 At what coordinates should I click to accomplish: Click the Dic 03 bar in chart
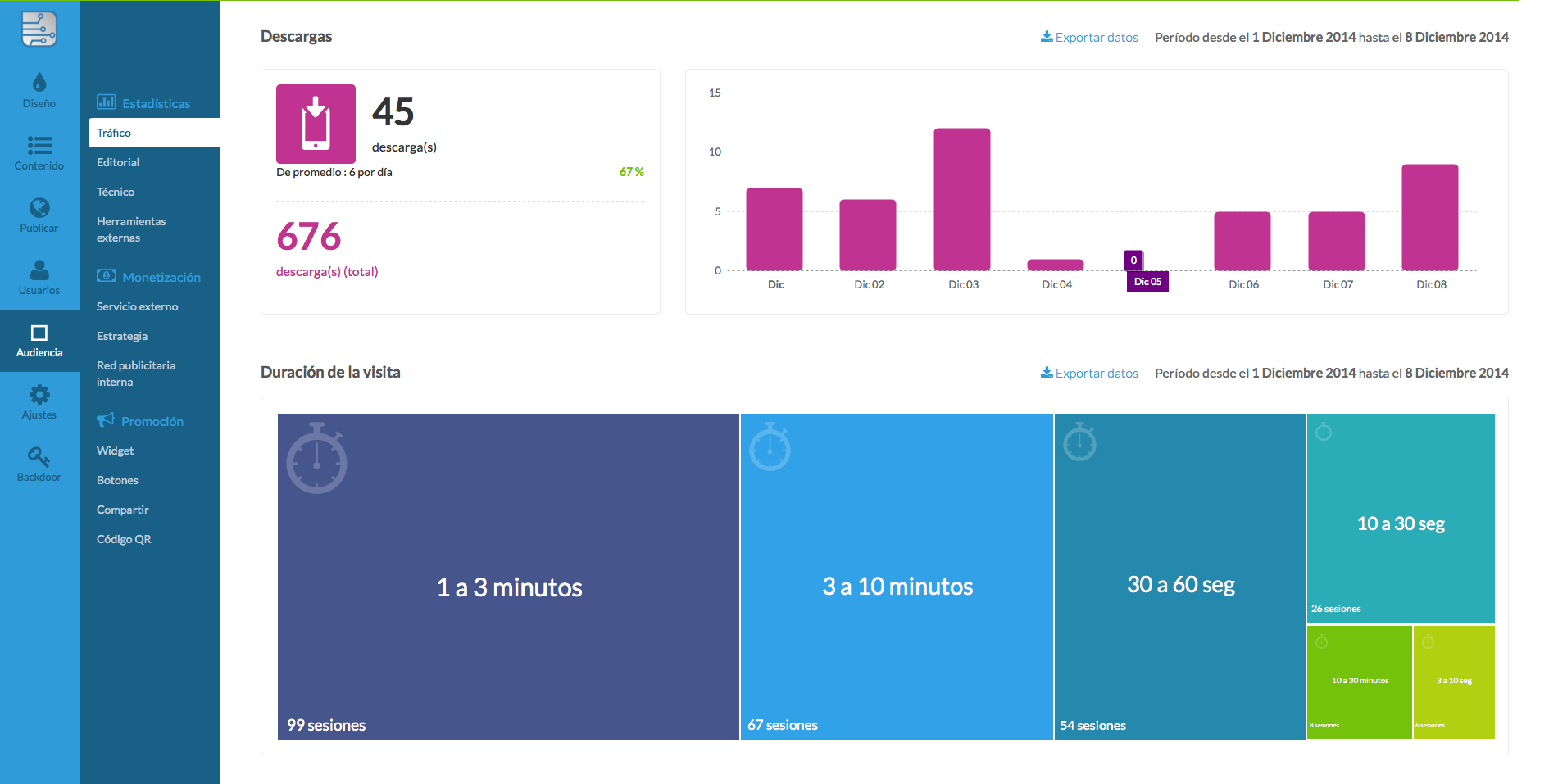point(962,199)
